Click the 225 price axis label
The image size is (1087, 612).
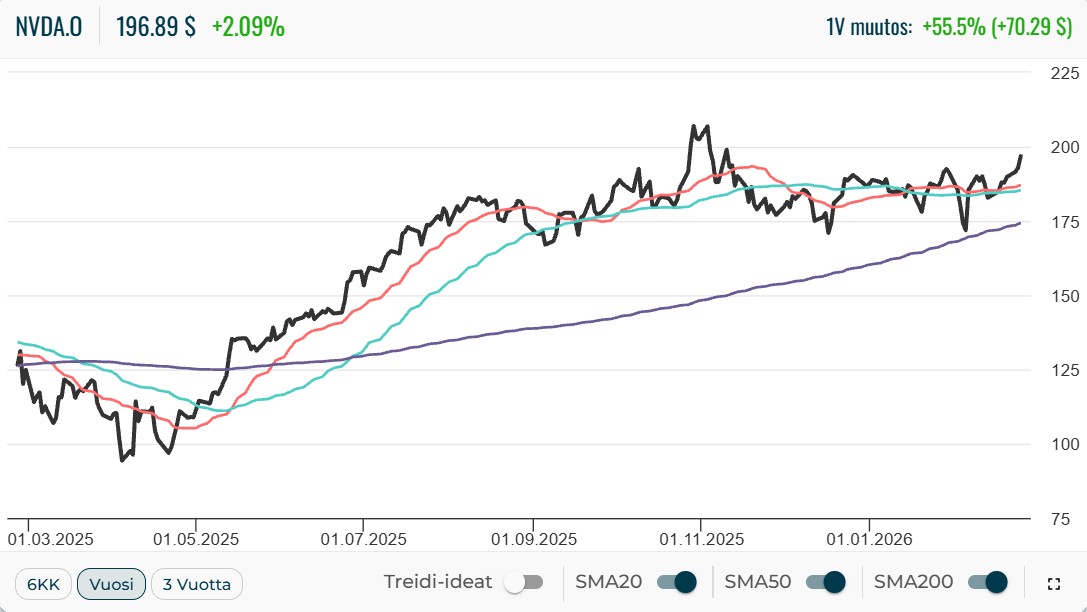click(x=1064, y=73)
